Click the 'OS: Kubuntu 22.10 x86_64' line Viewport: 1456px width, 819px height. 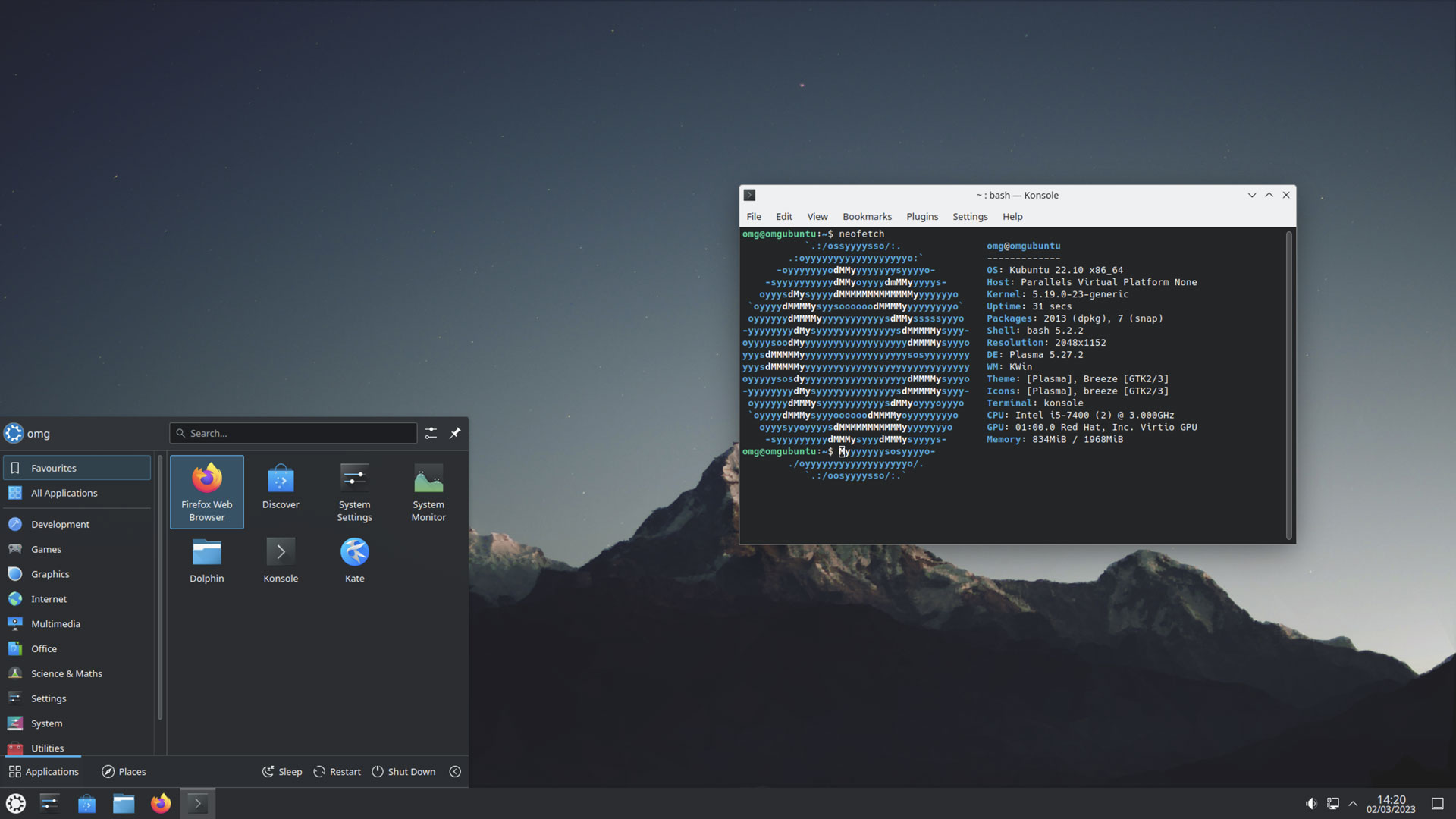1055,270
